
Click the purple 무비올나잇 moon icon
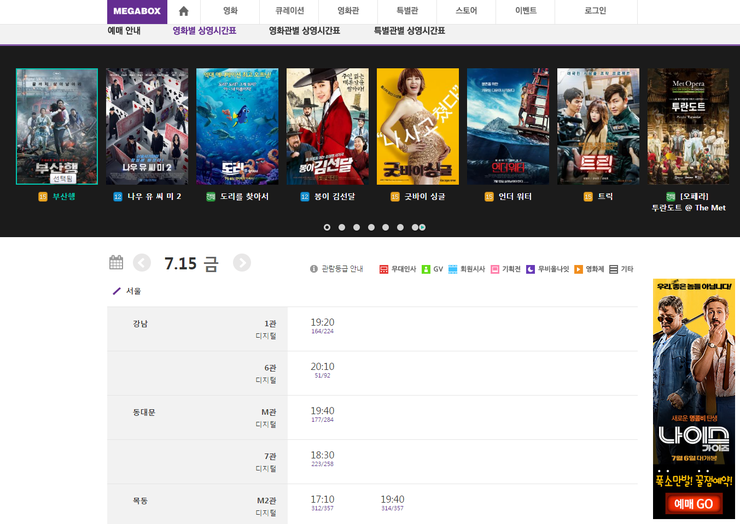[x=530, y=269]
